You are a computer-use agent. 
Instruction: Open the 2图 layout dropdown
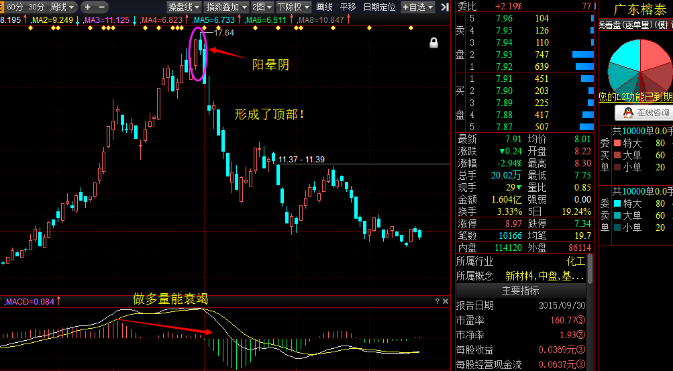click(262, 6)
